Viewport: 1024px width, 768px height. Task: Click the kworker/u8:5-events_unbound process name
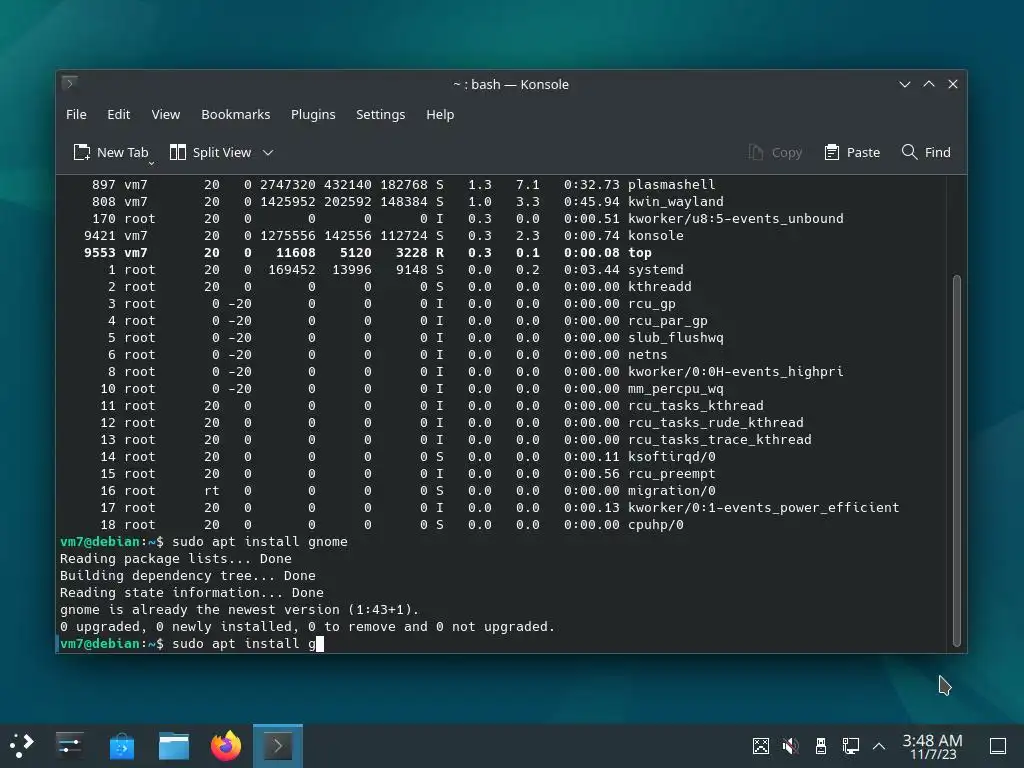point(735,219)
